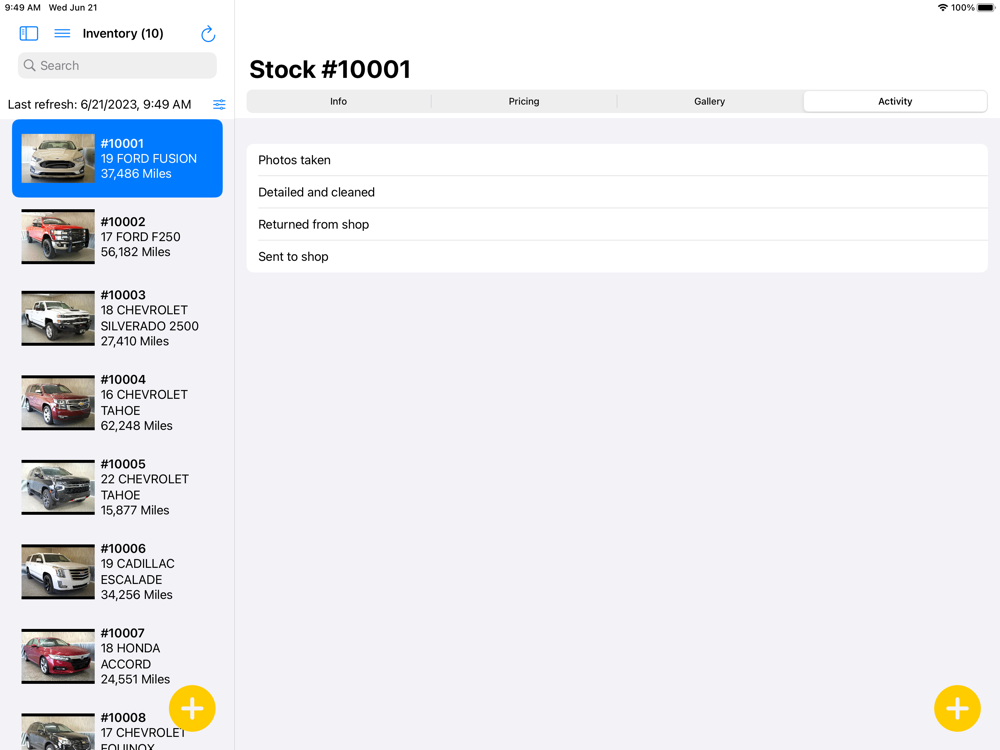Refresh the inventory list
The width and height of the screenshot is (1000, 750).
pos(208,34)
